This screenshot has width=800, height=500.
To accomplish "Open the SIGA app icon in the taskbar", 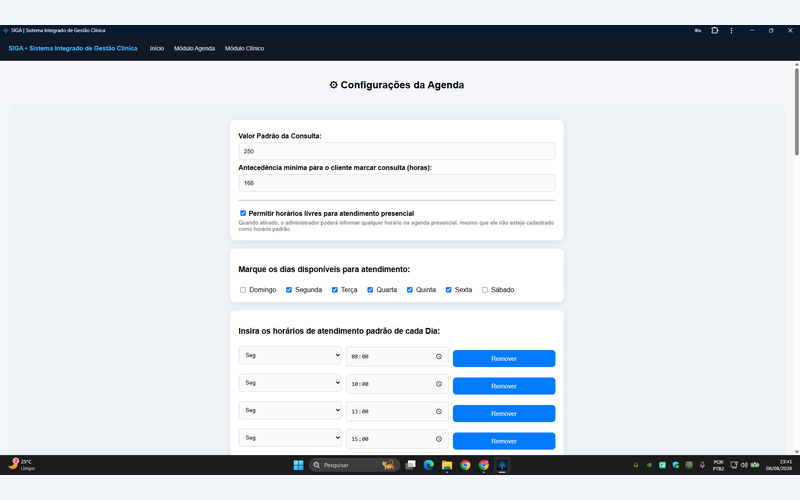I will click(502, 465).
